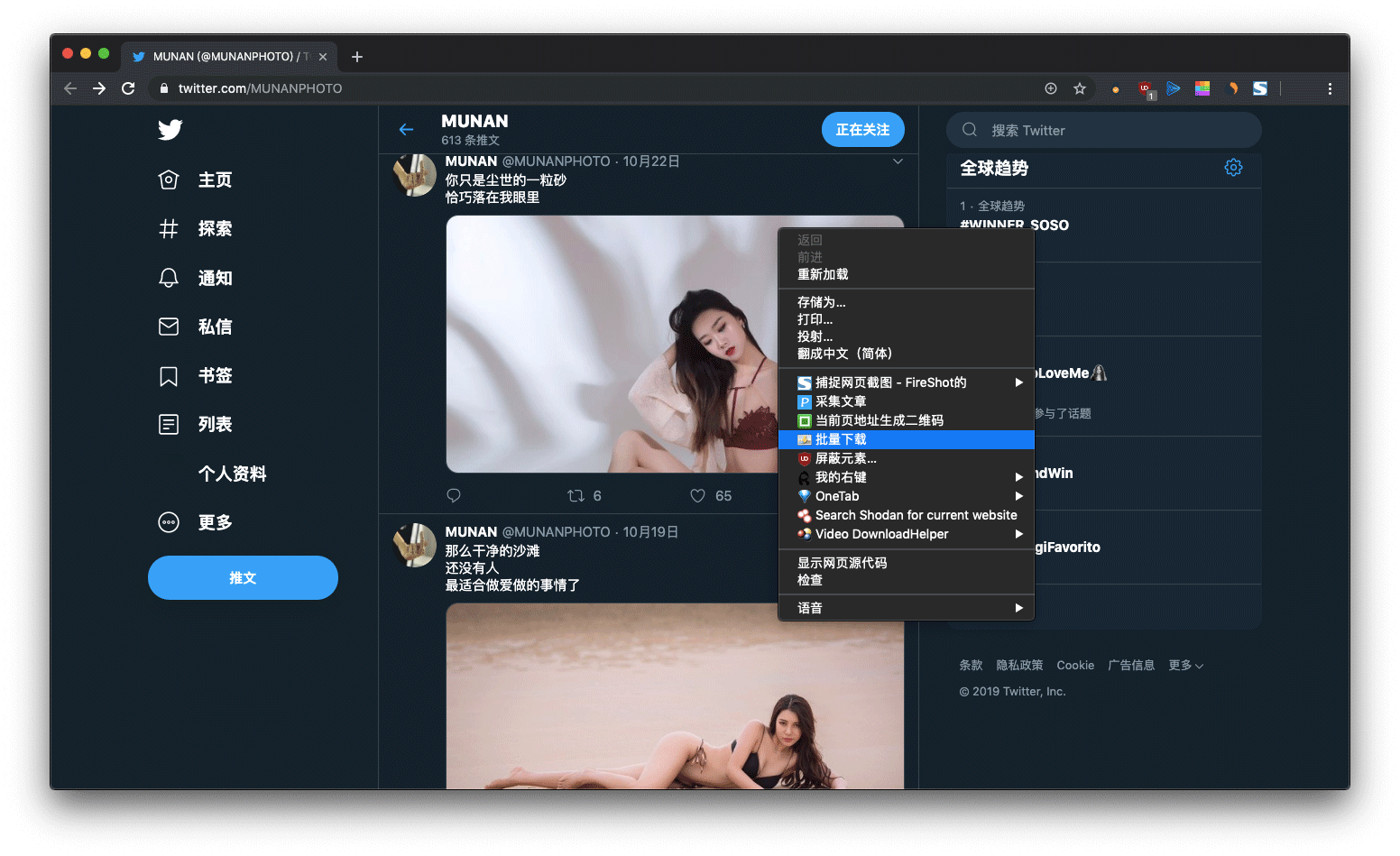
Task: Click the colorful squares extension icon
Action: (x=1202, y=88)
